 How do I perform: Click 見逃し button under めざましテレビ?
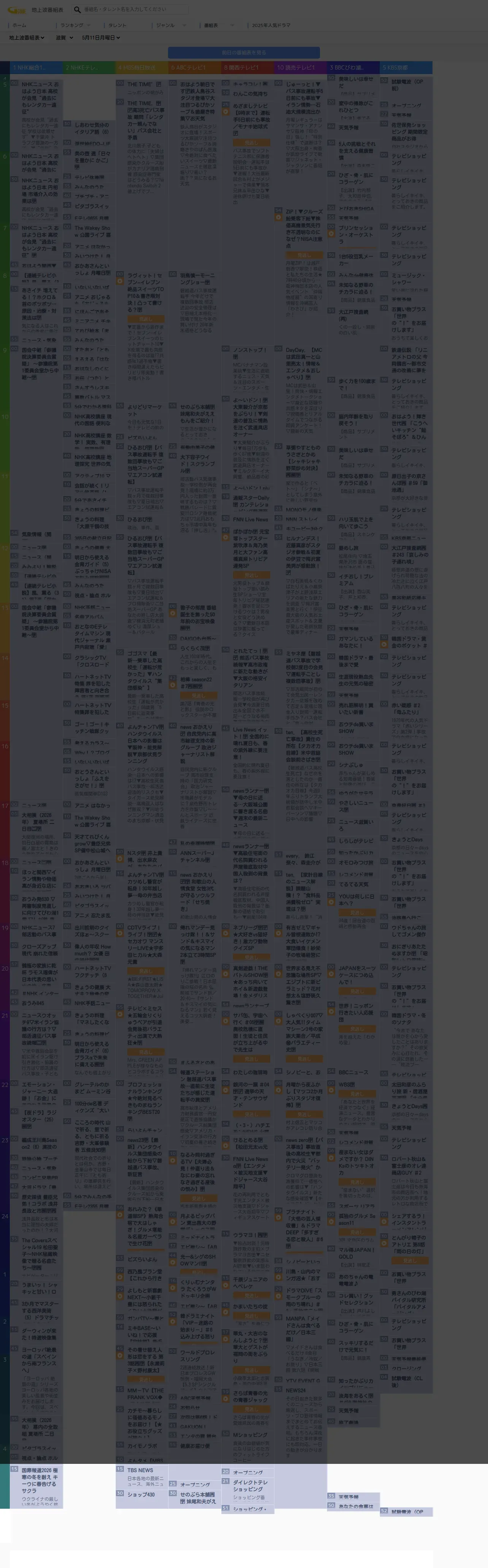coord(251,143)
